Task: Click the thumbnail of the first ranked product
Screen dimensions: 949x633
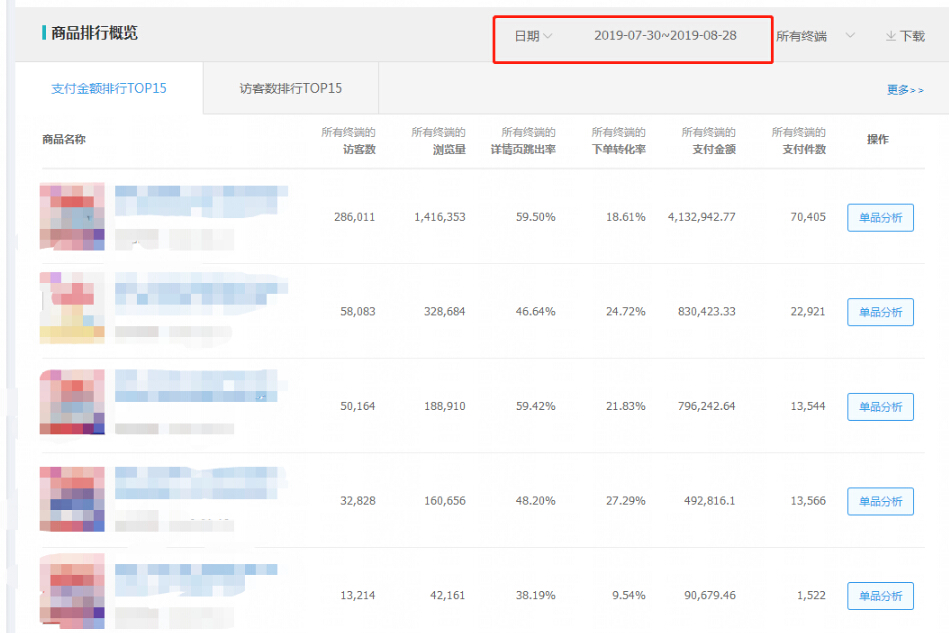Action: pos(72,216)
